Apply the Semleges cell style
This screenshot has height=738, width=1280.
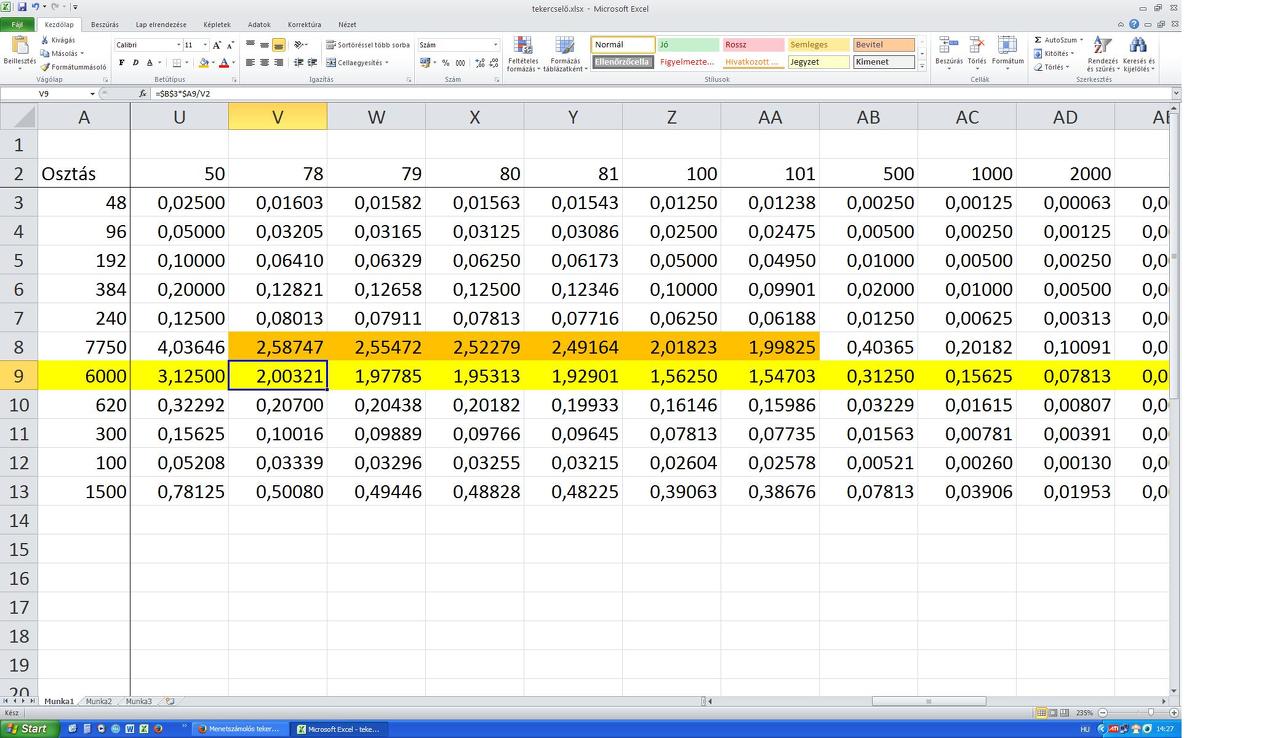click(818, 45)
